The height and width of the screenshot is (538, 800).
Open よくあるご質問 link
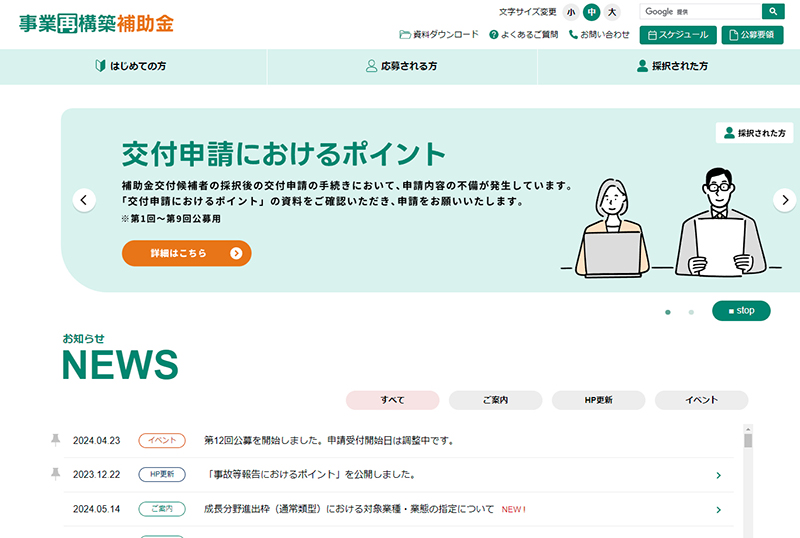click(523, 35)
